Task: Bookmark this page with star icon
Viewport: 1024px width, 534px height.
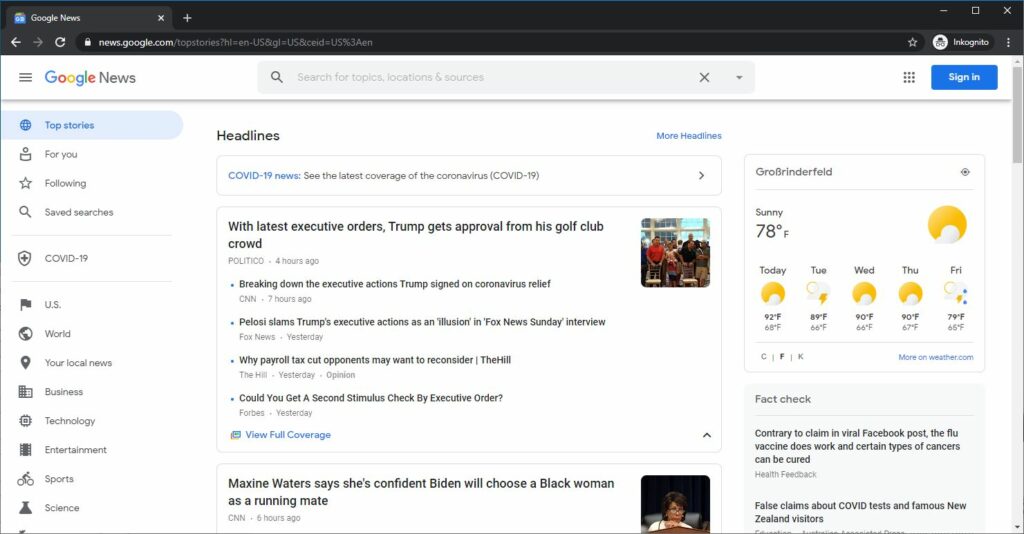Action: tap(912, 42)
